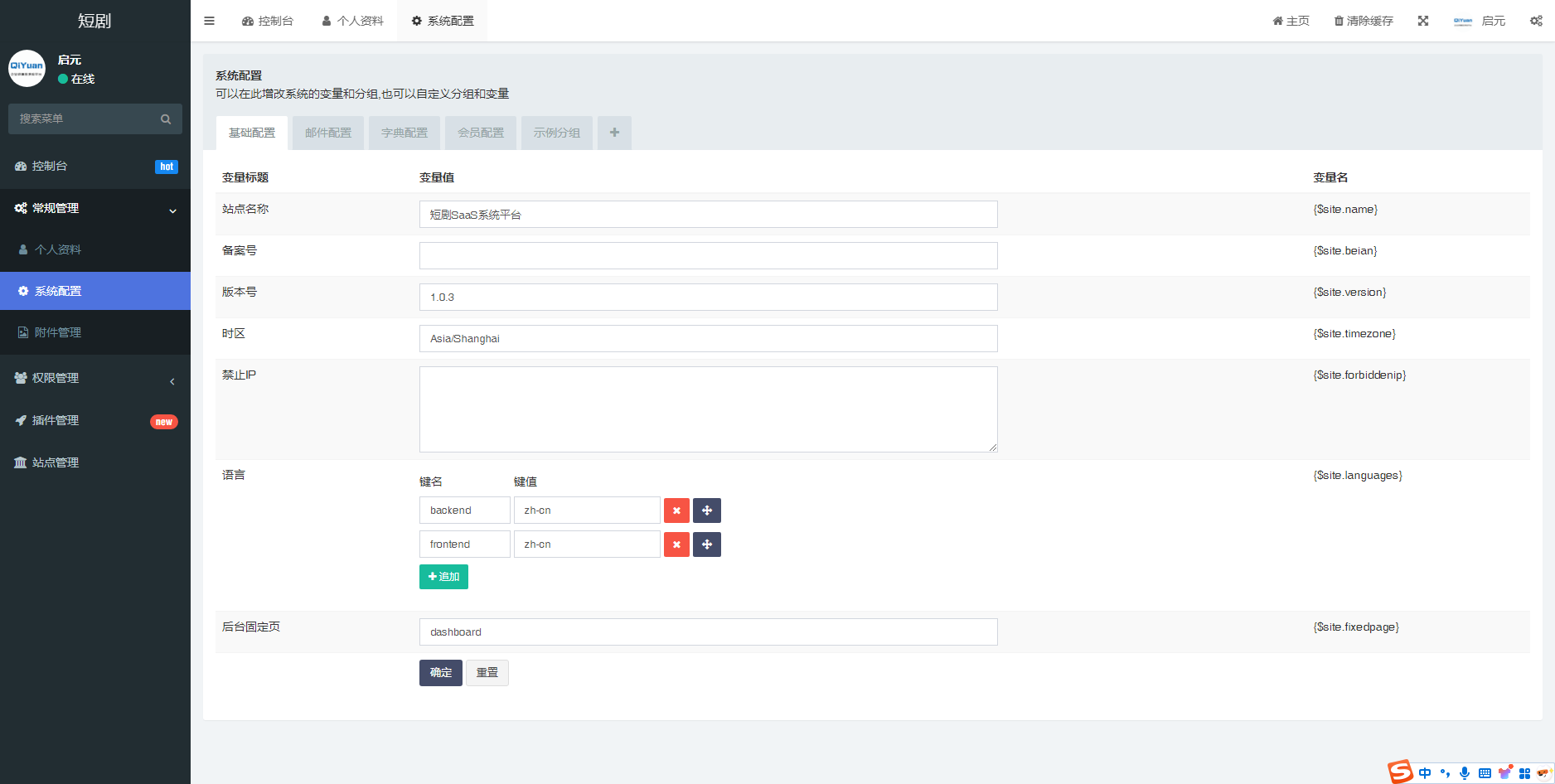Focus the 备案号 input field
1555x784 pixels.
click(x=708, y=256)
